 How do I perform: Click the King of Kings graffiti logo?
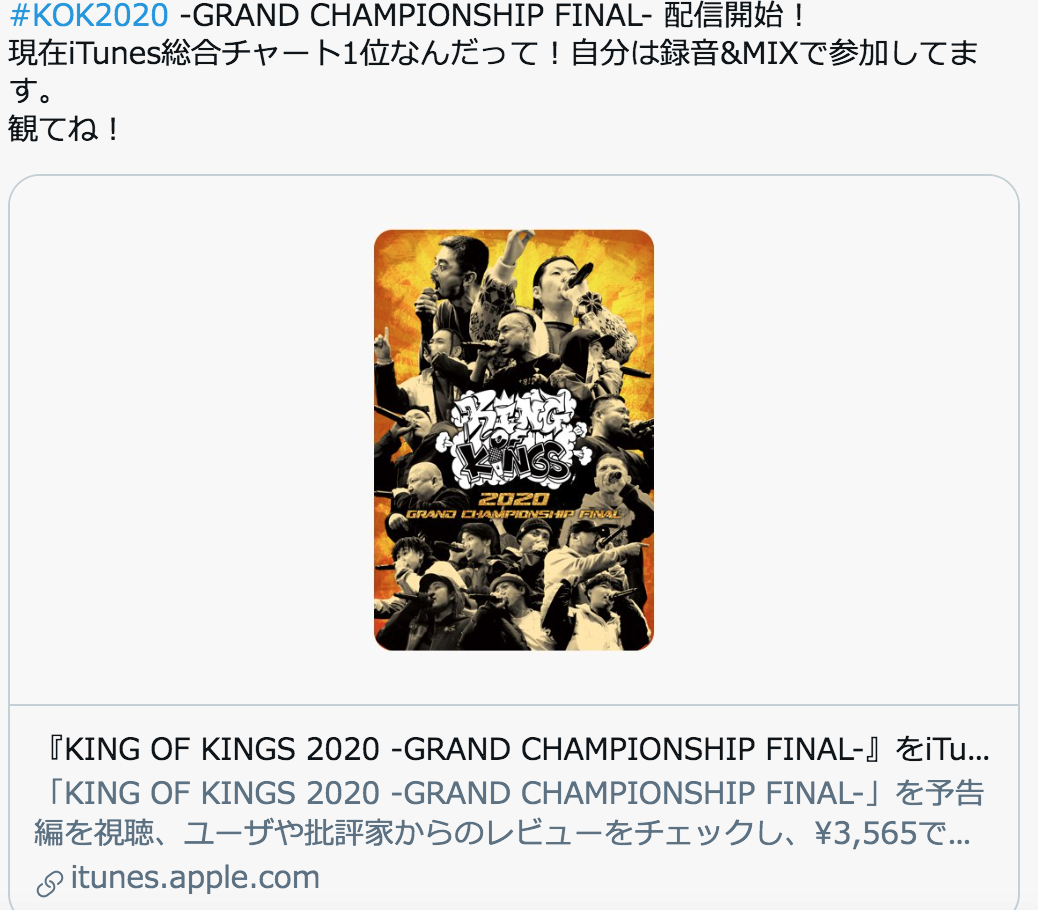point(514,438)
